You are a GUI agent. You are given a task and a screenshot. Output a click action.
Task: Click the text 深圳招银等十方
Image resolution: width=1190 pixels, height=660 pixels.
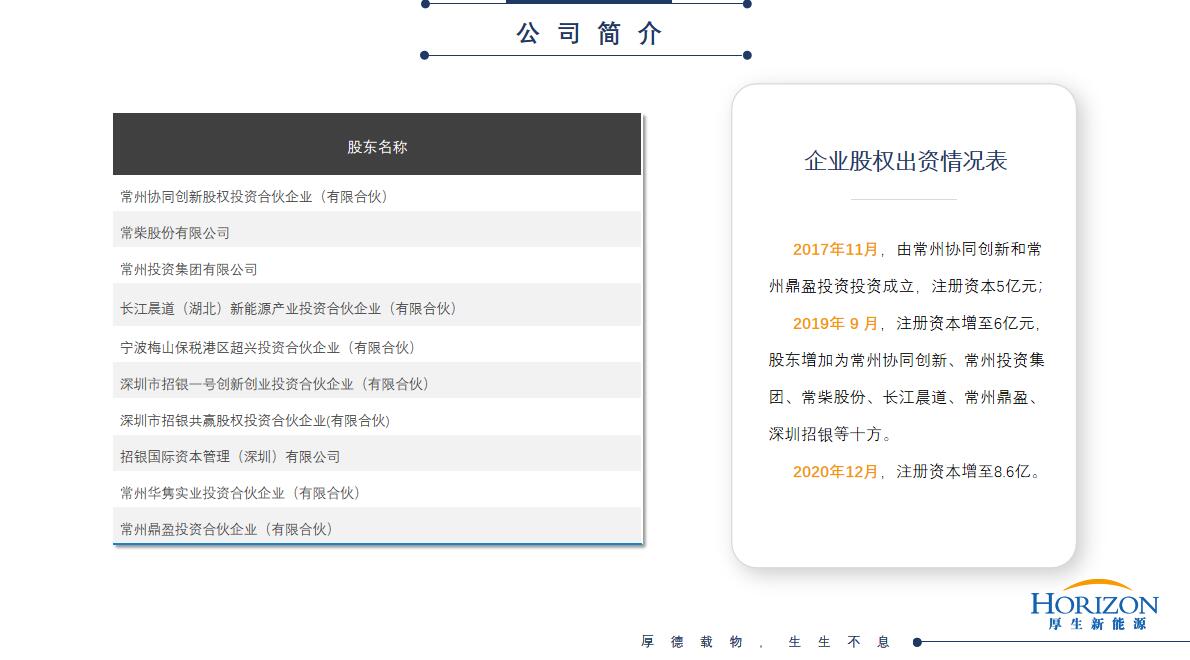click(x=825, y=435)
